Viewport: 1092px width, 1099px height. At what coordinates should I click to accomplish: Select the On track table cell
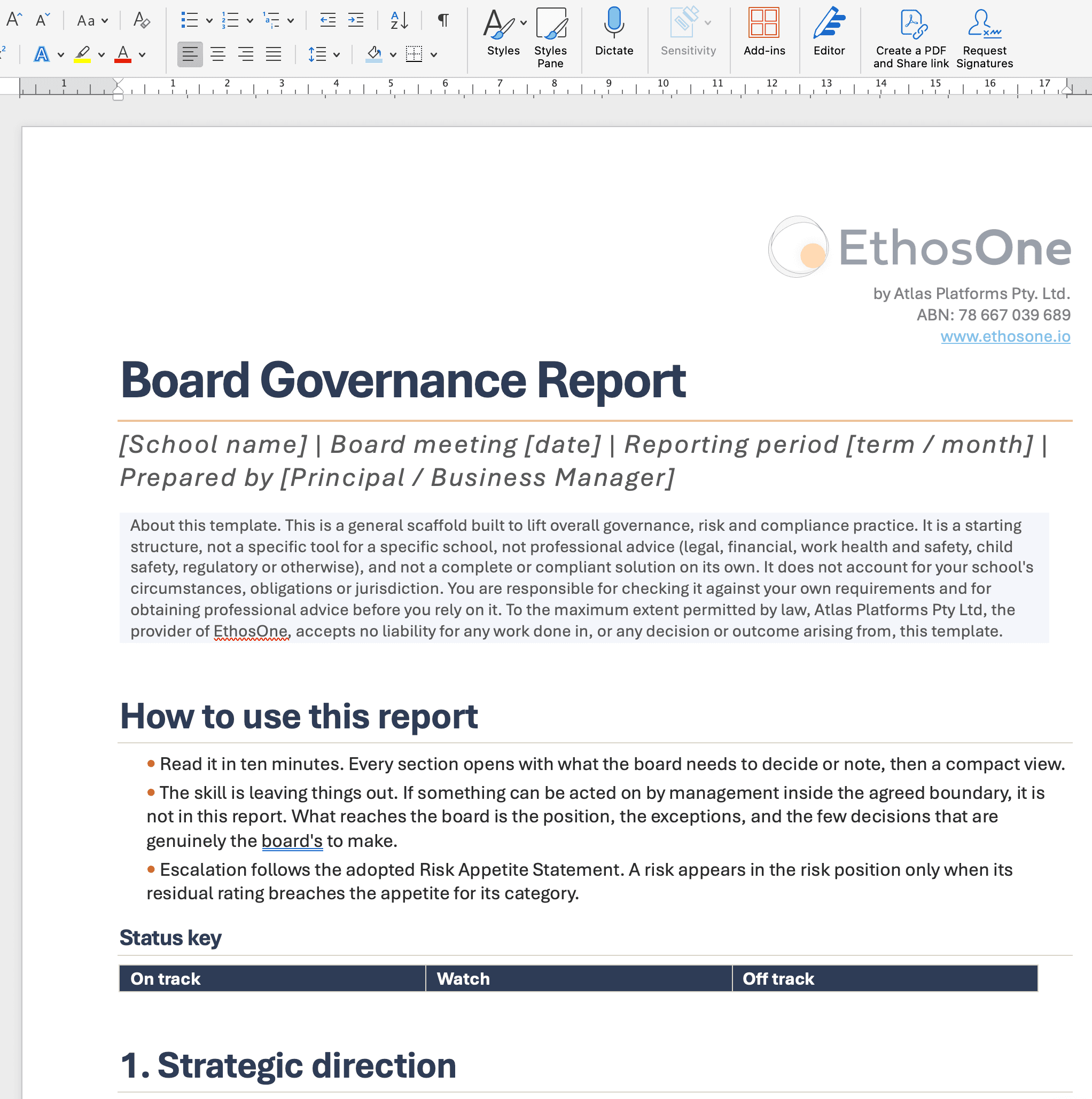point(272,978)
